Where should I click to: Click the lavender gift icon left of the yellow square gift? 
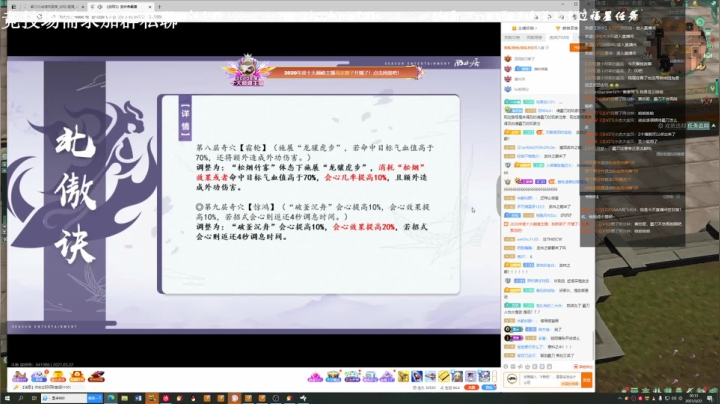coord(387,377)
